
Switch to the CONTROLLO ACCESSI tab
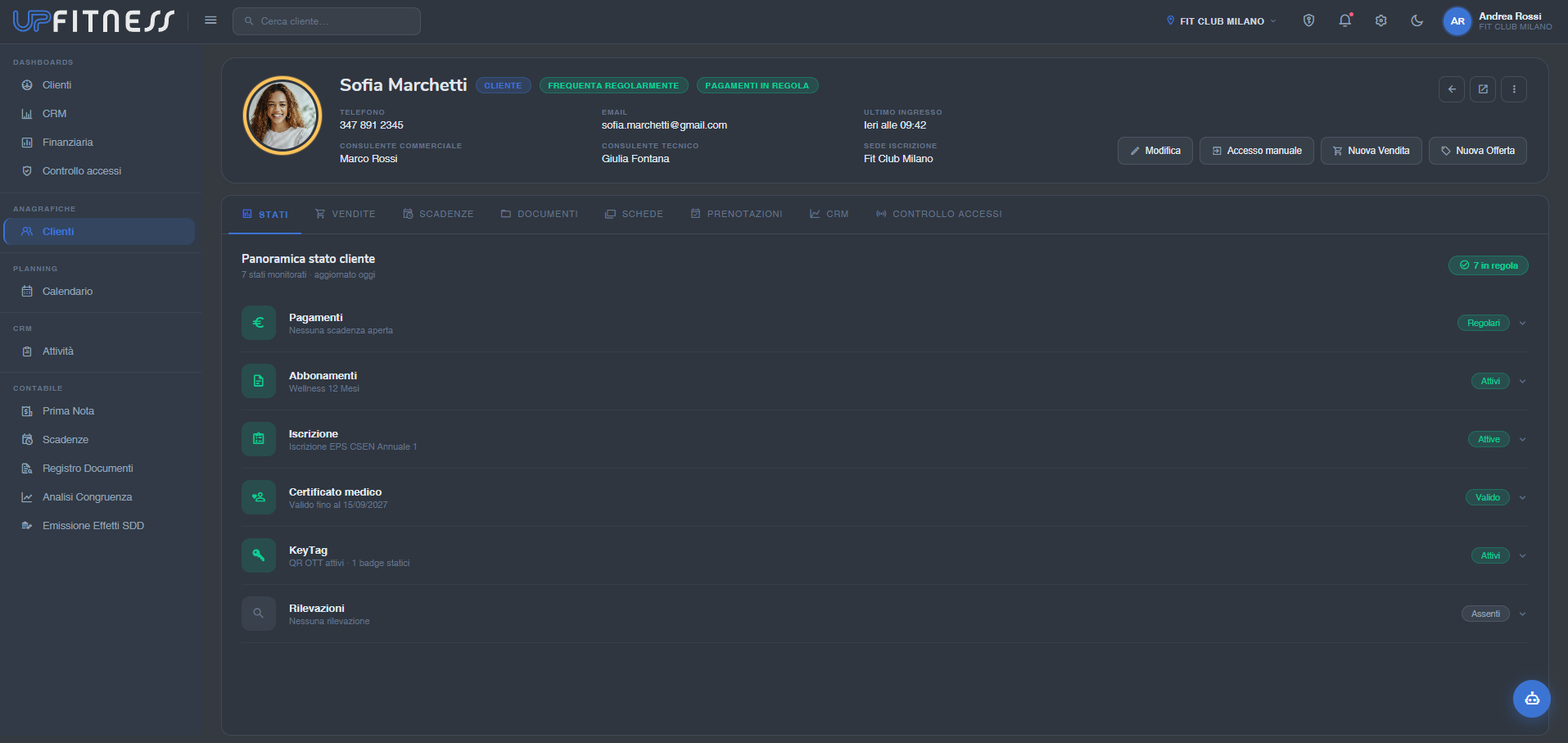(x=938, y=215)
